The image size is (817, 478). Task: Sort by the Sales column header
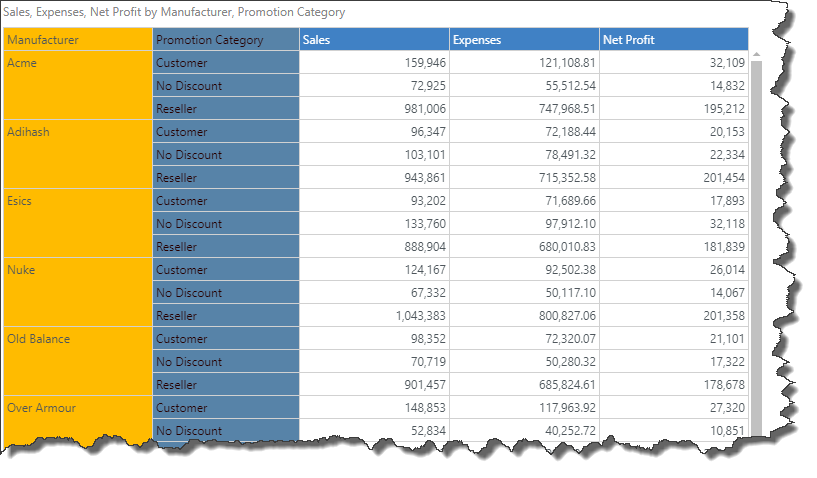[x=373, y=40]
